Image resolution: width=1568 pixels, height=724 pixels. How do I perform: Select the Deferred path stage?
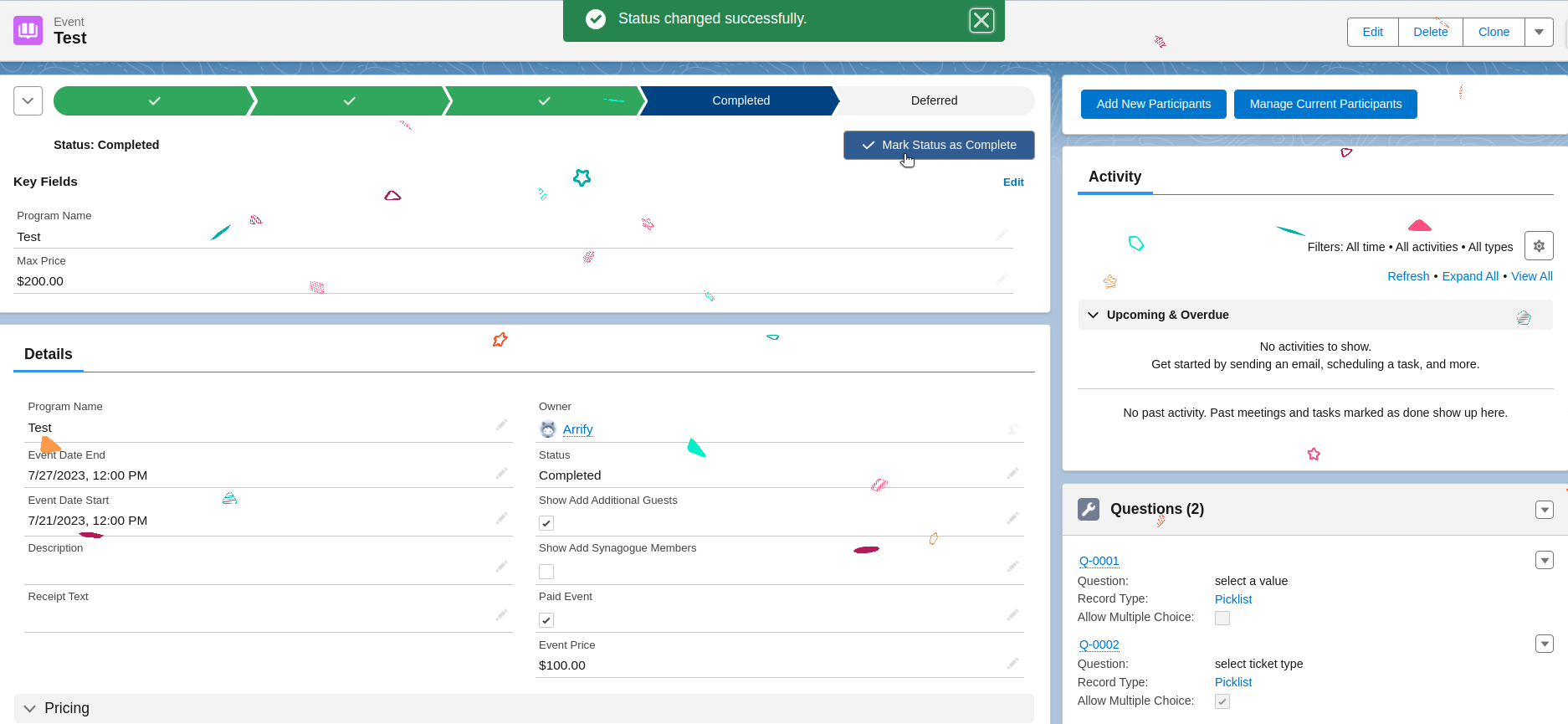pyautogui.click(x=935, y=100)
